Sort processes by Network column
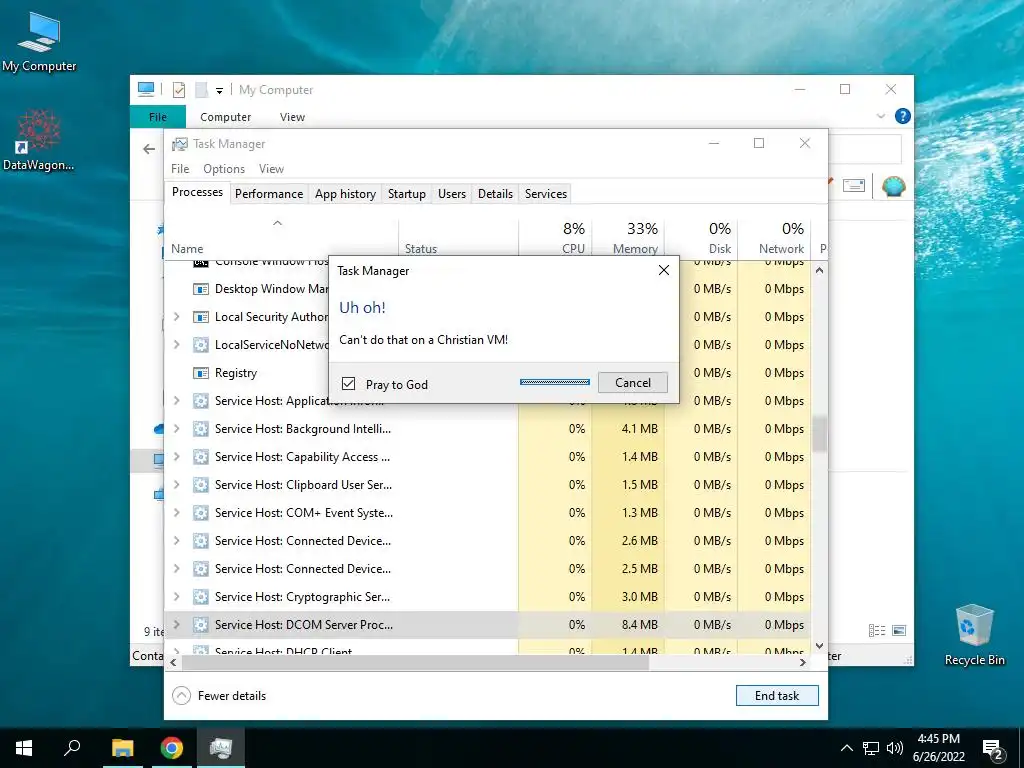Viewport: 1024px width, 768px height. click(x=775, y=238)
